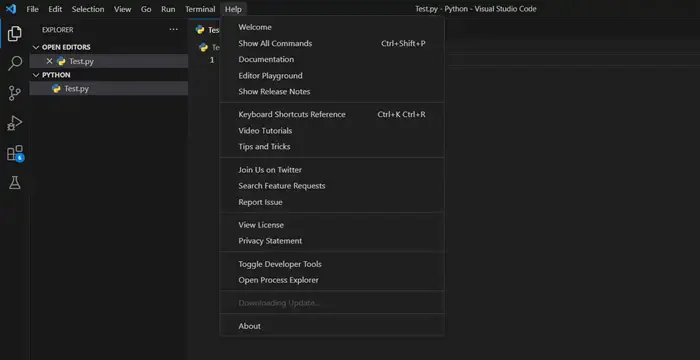Choose Show All Commands
The width and height of the screenshot is (700, 360).
[332, 43]
